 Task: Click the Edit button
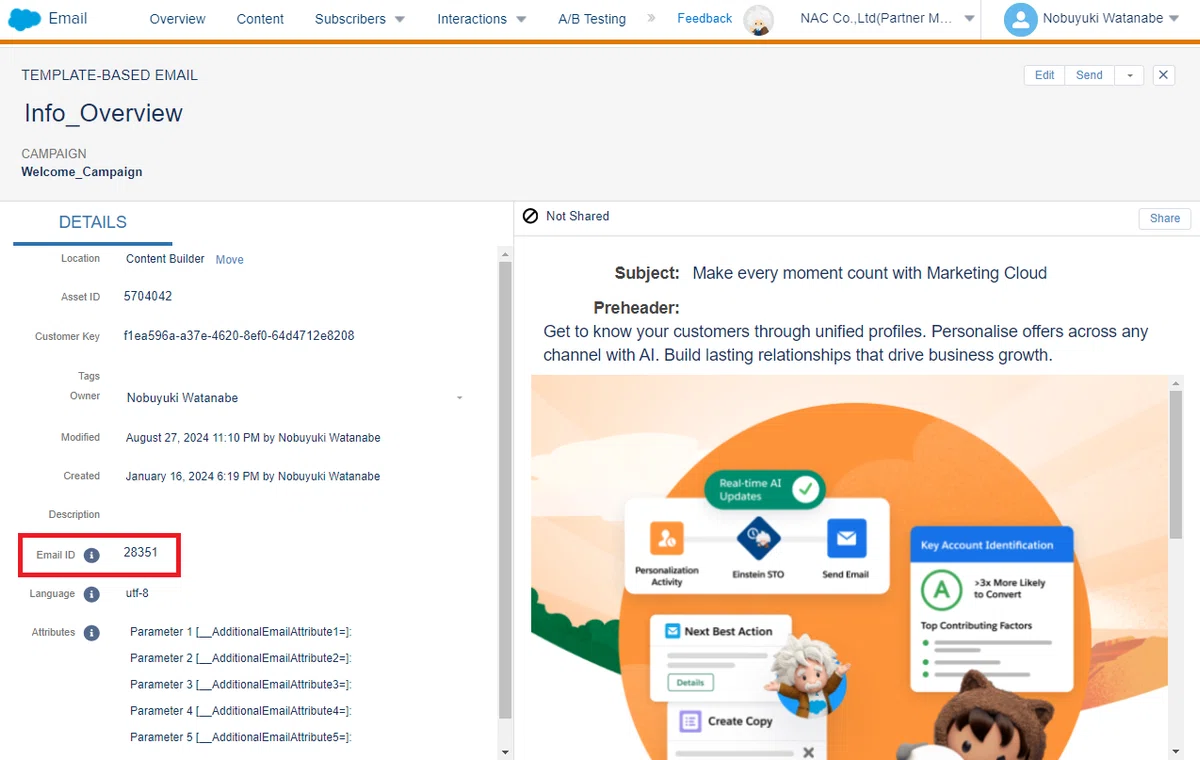tap(1044, 75)
